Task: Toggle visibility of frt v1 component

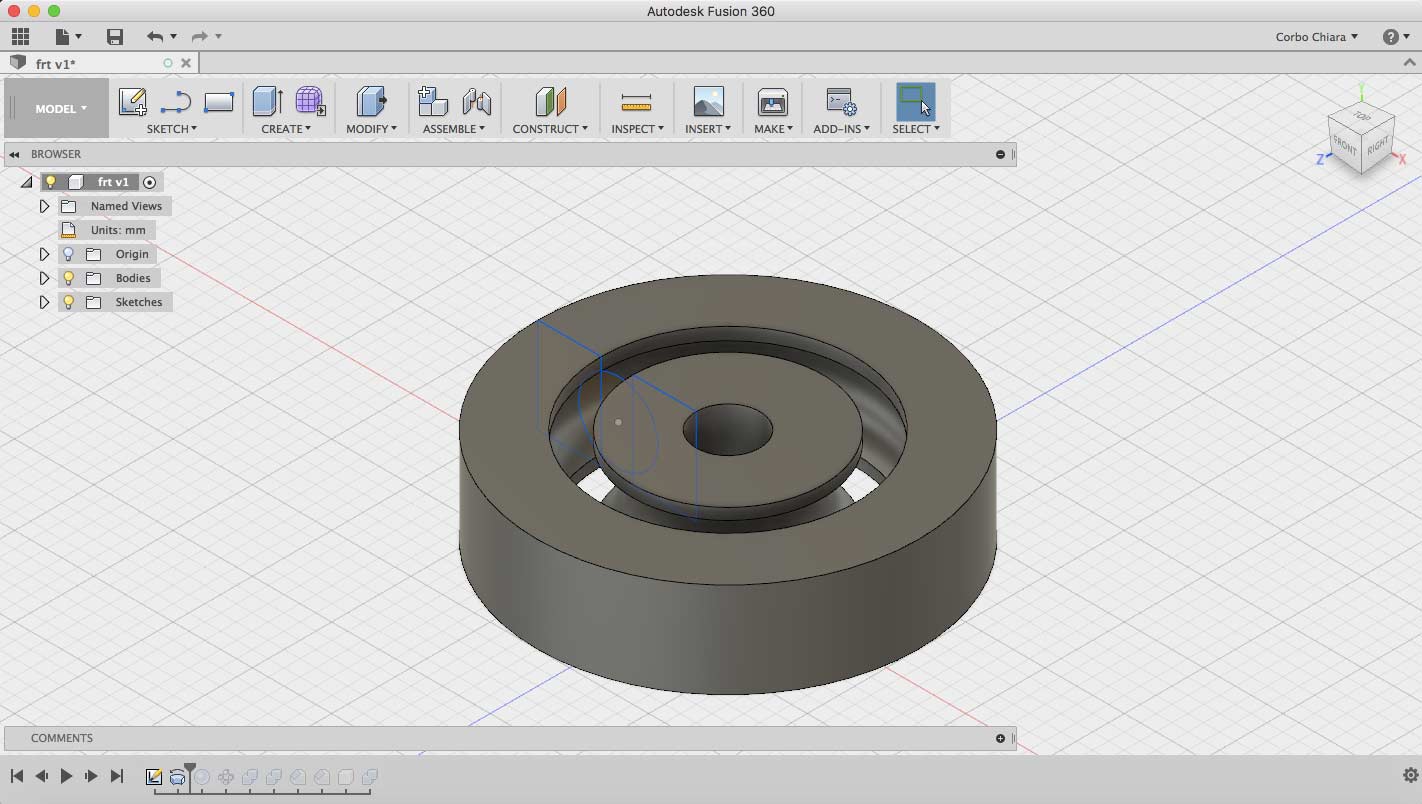Action: (50, 182)
